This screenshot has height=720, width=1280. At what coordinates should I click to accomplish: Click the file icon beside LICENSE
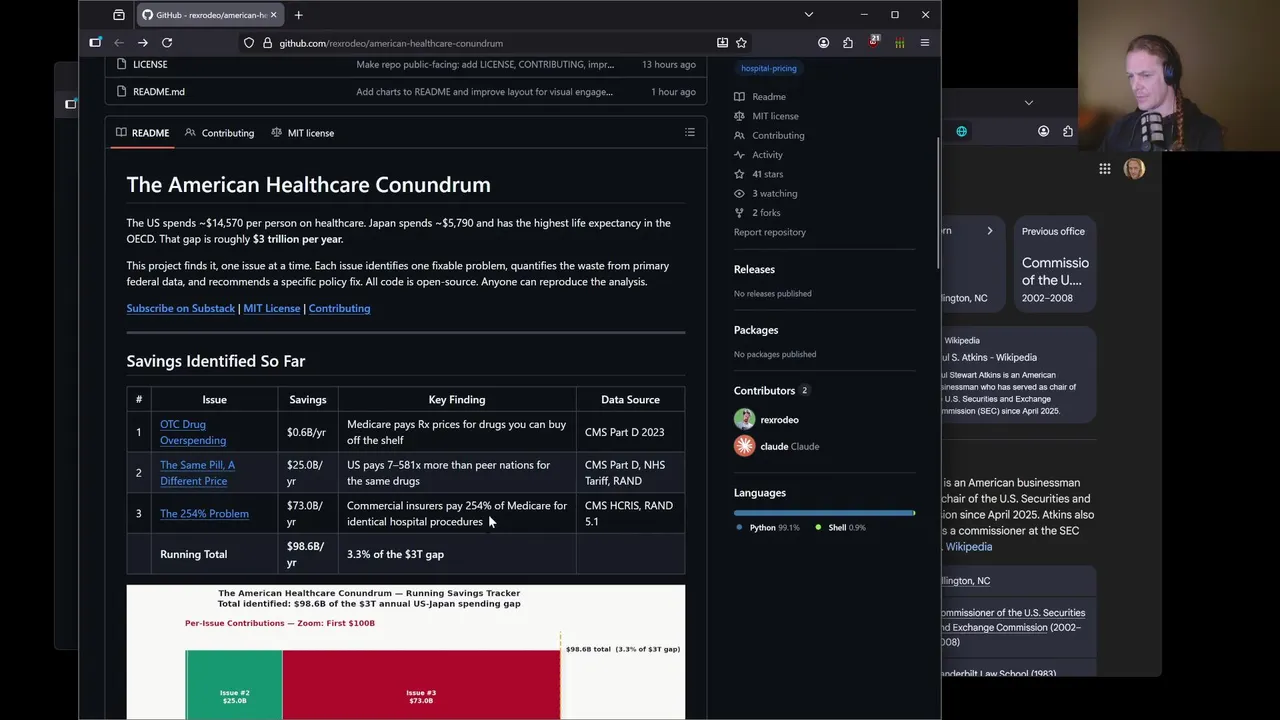(121, 64)
